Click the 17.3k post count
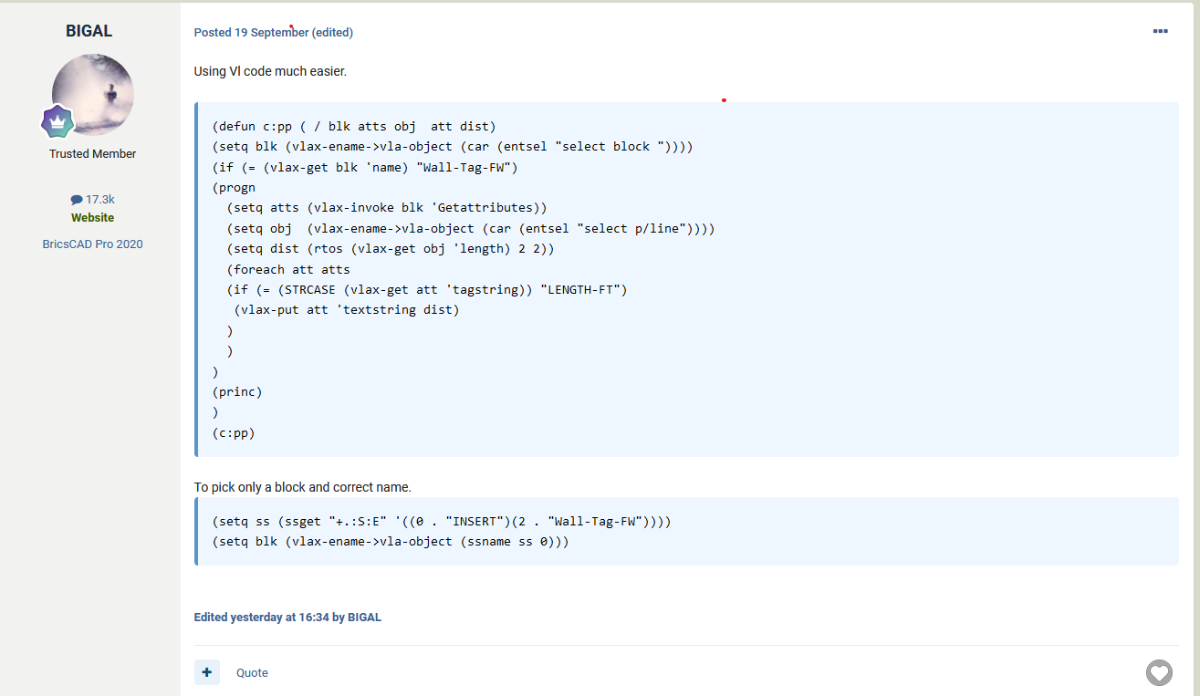This screenshot has width=1200, height=696. (100, 200)
